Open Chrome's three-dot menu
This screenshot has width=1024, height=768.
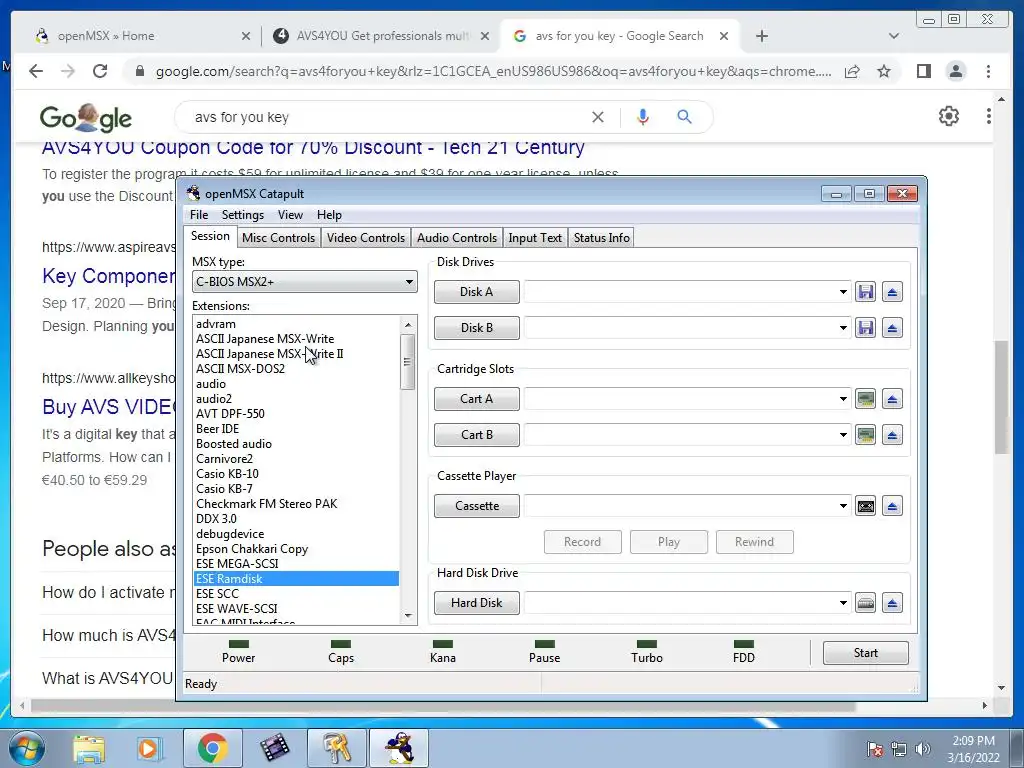pyautogui.click(x=988, y=71)
